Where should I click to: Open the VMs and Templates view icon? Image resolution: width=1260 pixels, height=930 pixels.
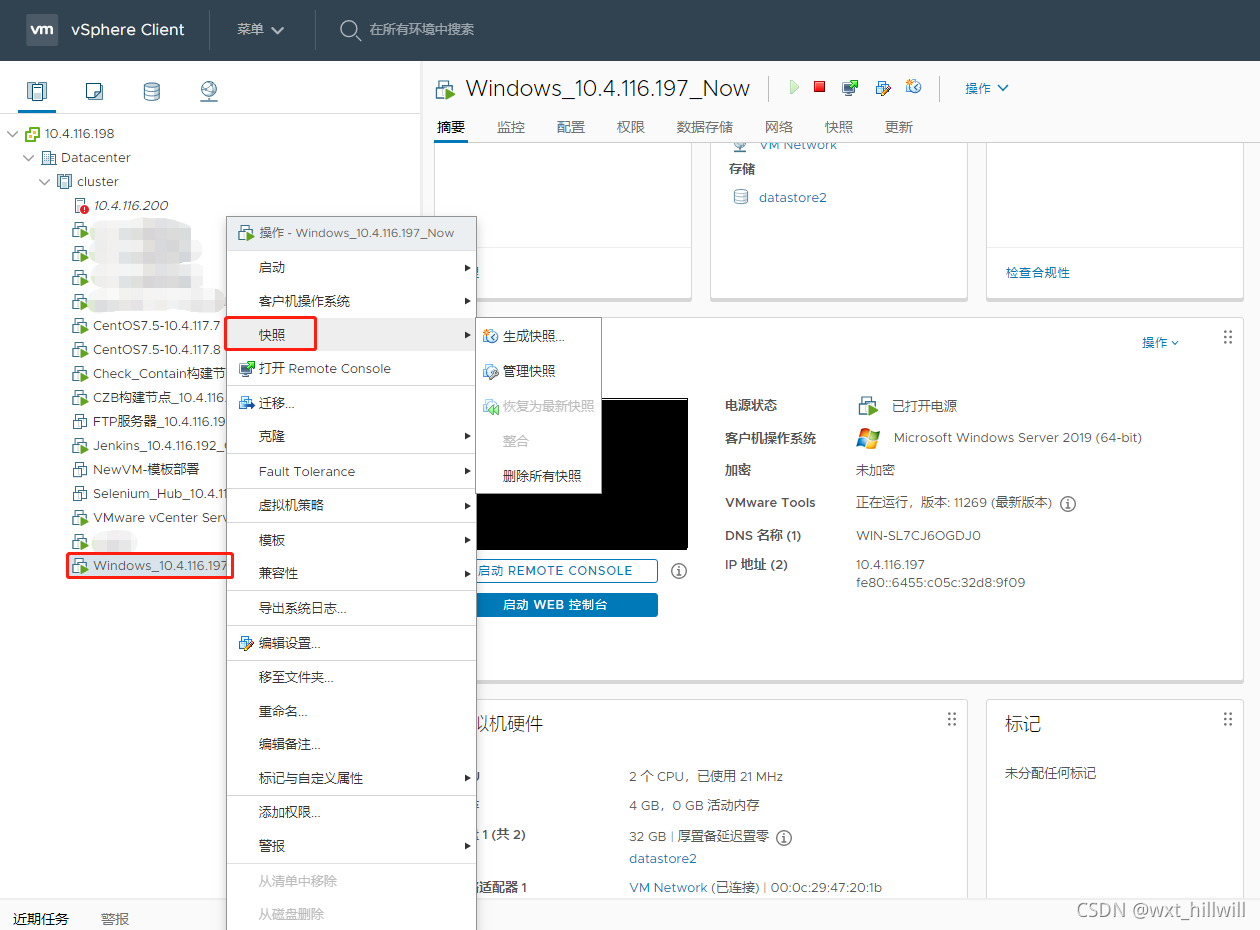94,91
